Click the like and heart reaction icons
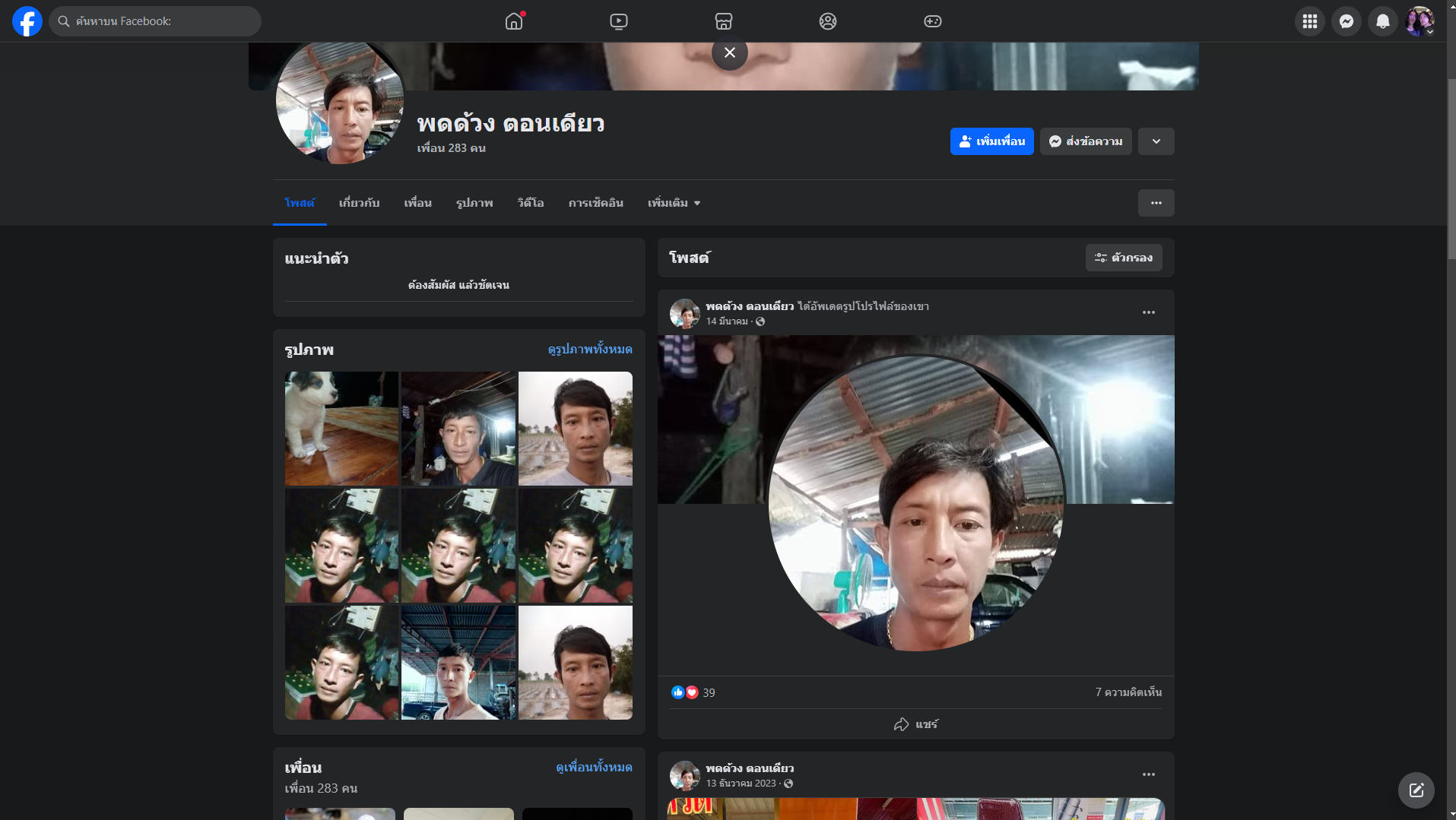The height and width of the screenshot is (820, 1456). point(685,692)
